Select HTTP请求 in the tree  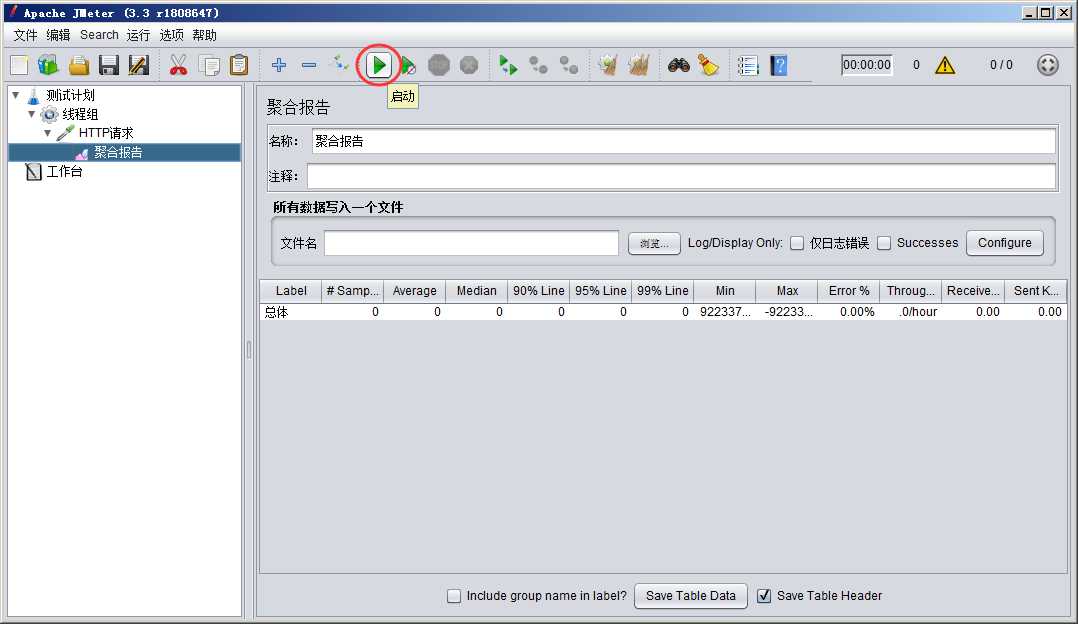pyautogui.click(x=106, y=133)
